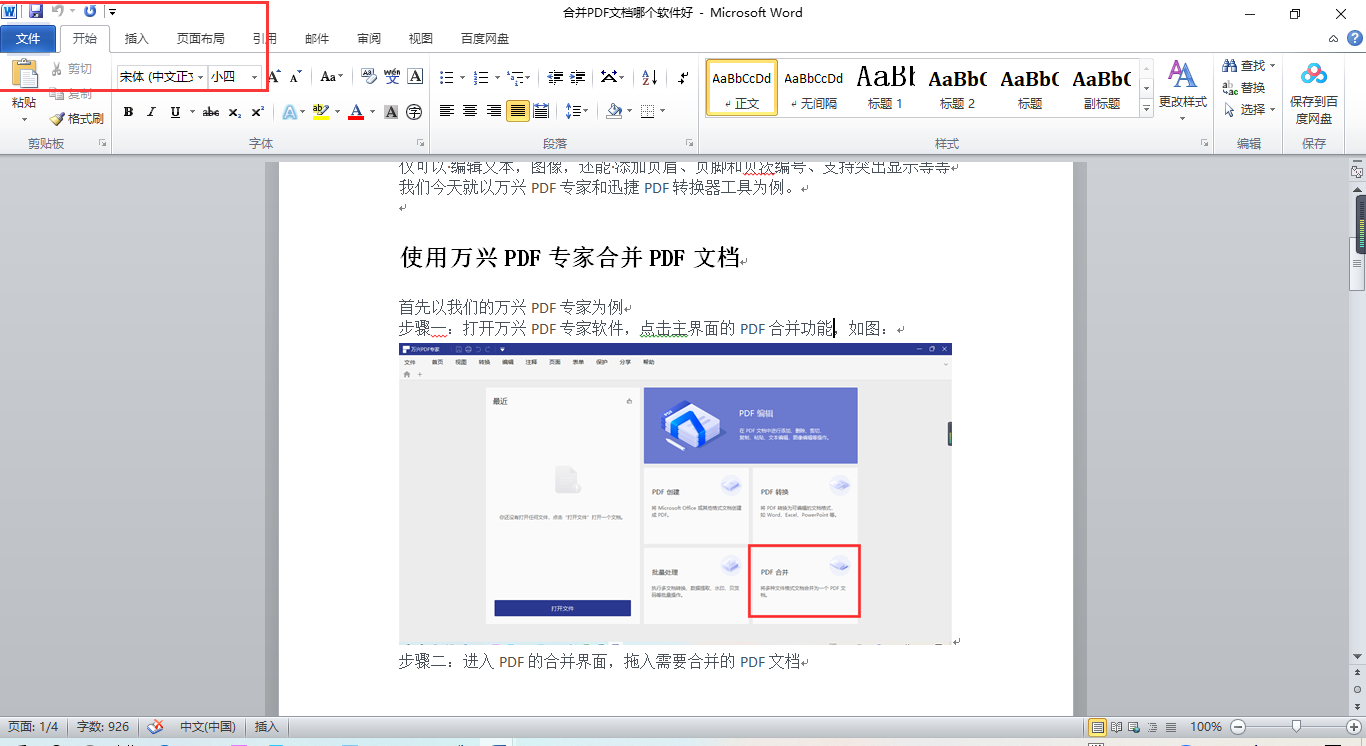Open the font name dropdown 宋体
Viewport: 1366px width, 746px height.
(x=201, y=77)
